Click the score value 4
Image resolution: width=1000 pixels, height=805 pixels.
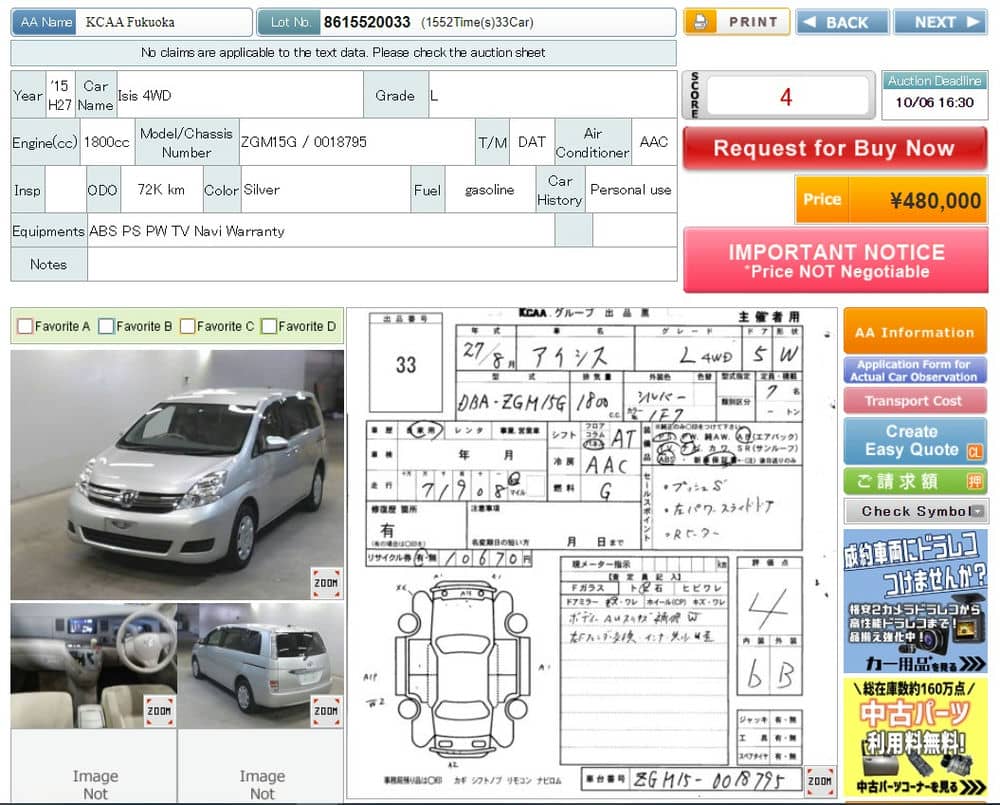(x=786, y=97)
